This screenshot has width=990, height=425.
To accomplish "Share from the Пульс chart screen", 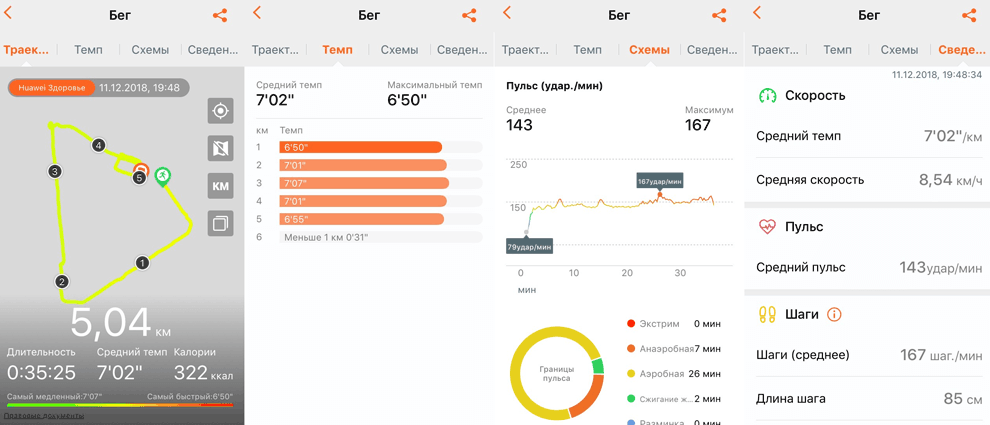I will (718, 15).
